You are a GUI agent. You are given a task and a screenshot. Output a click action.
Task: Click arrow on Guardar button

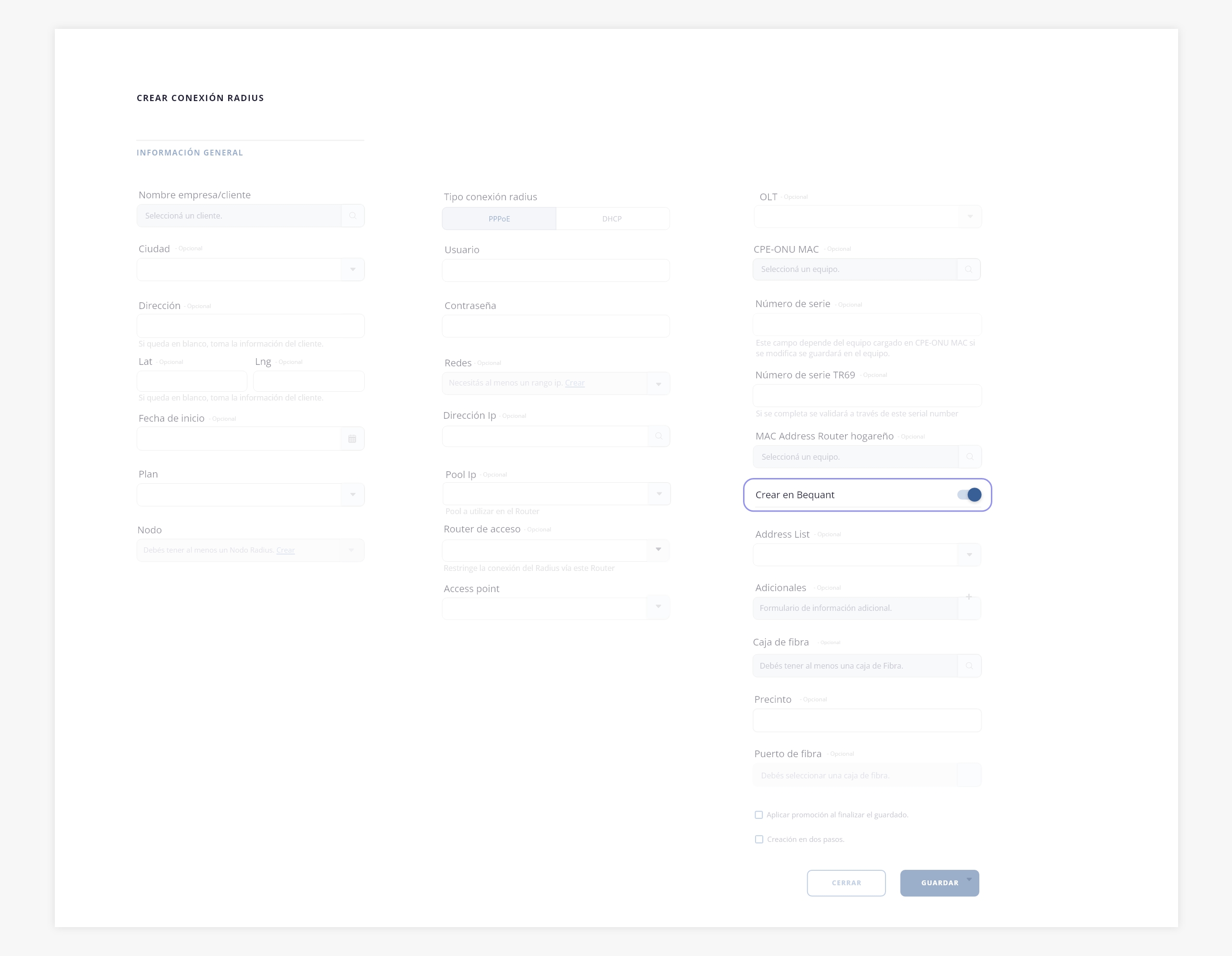point(969,879)
